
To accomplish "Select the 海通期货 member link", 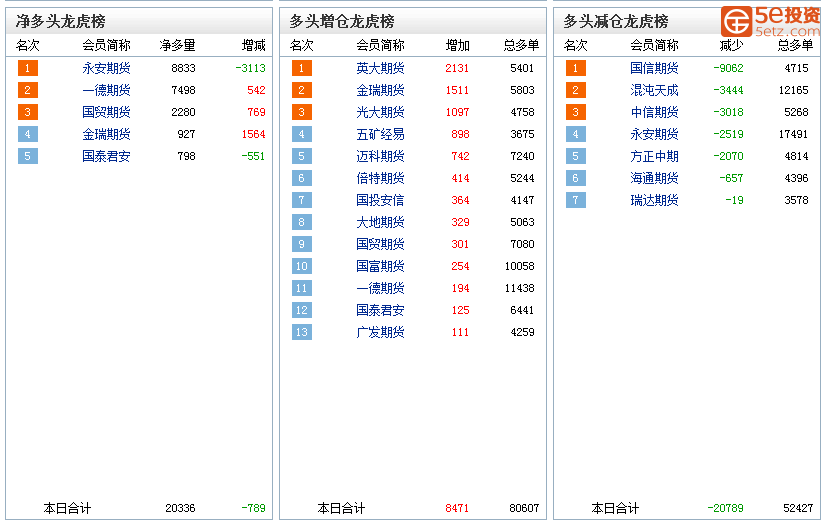I will click(654, 178).
